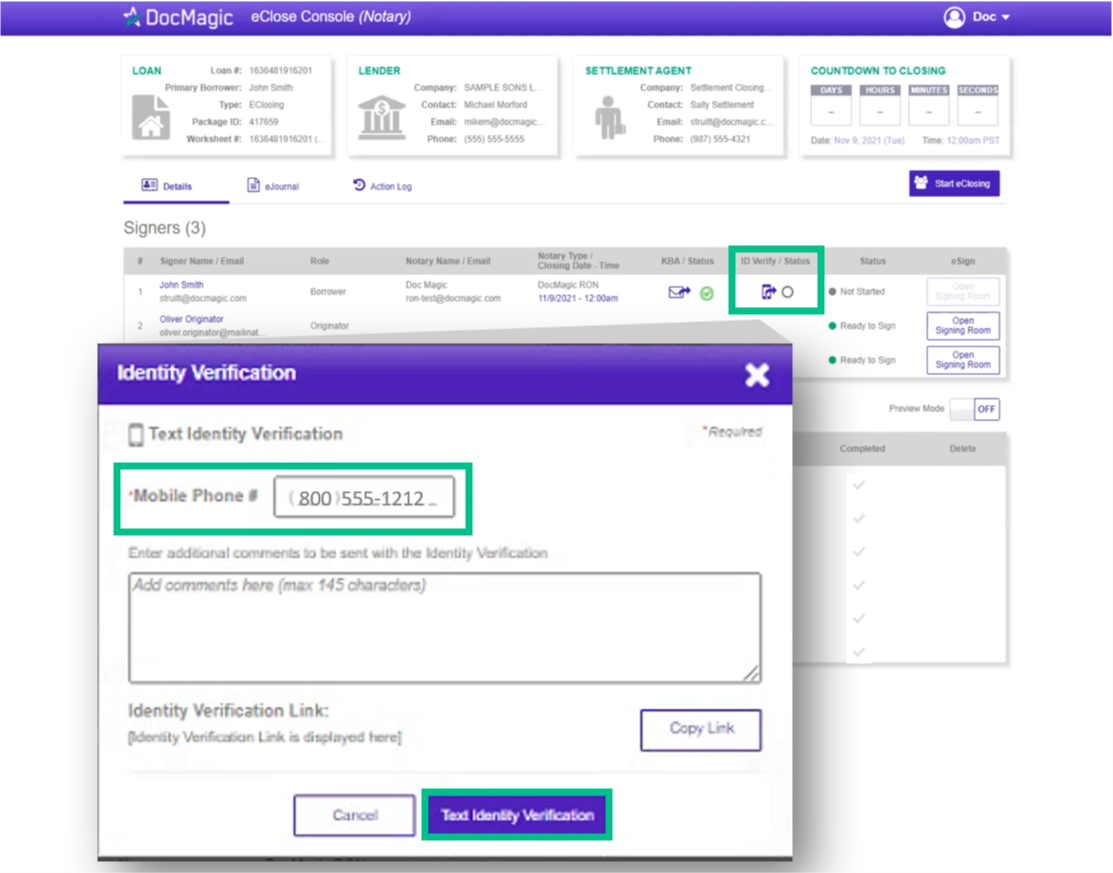Click the first Completed checkmark

pos(859,485)
